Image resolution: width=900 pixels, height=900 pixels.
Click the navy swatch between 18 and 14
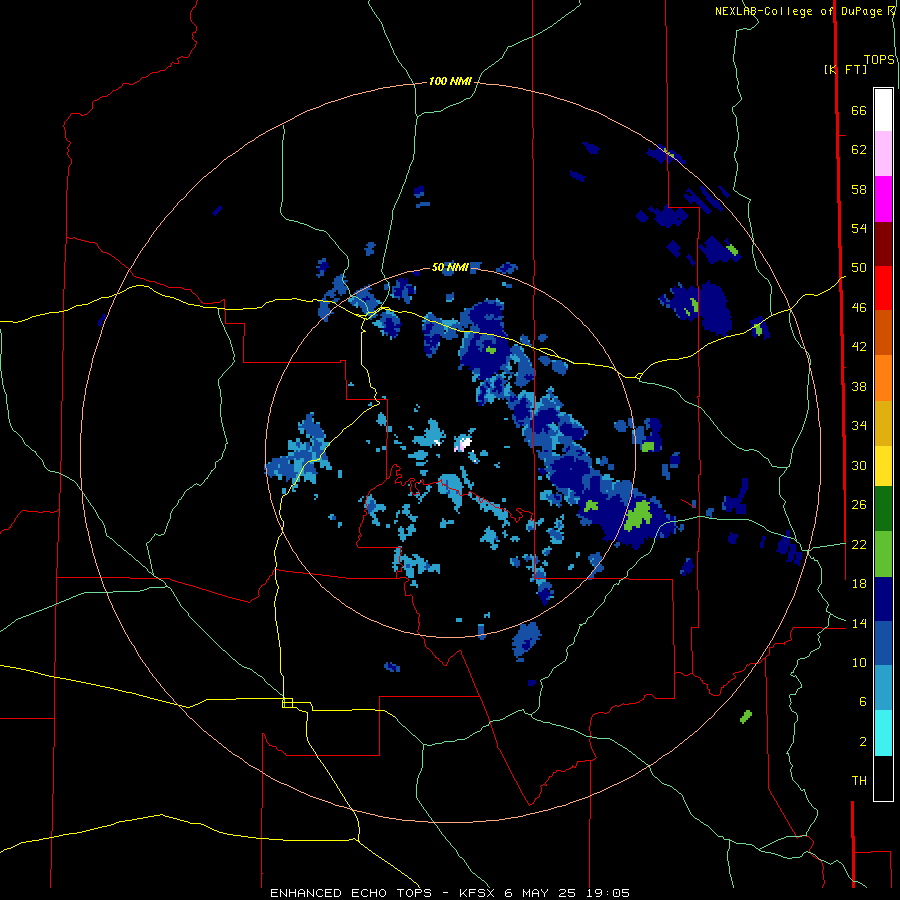coord(883,599)
